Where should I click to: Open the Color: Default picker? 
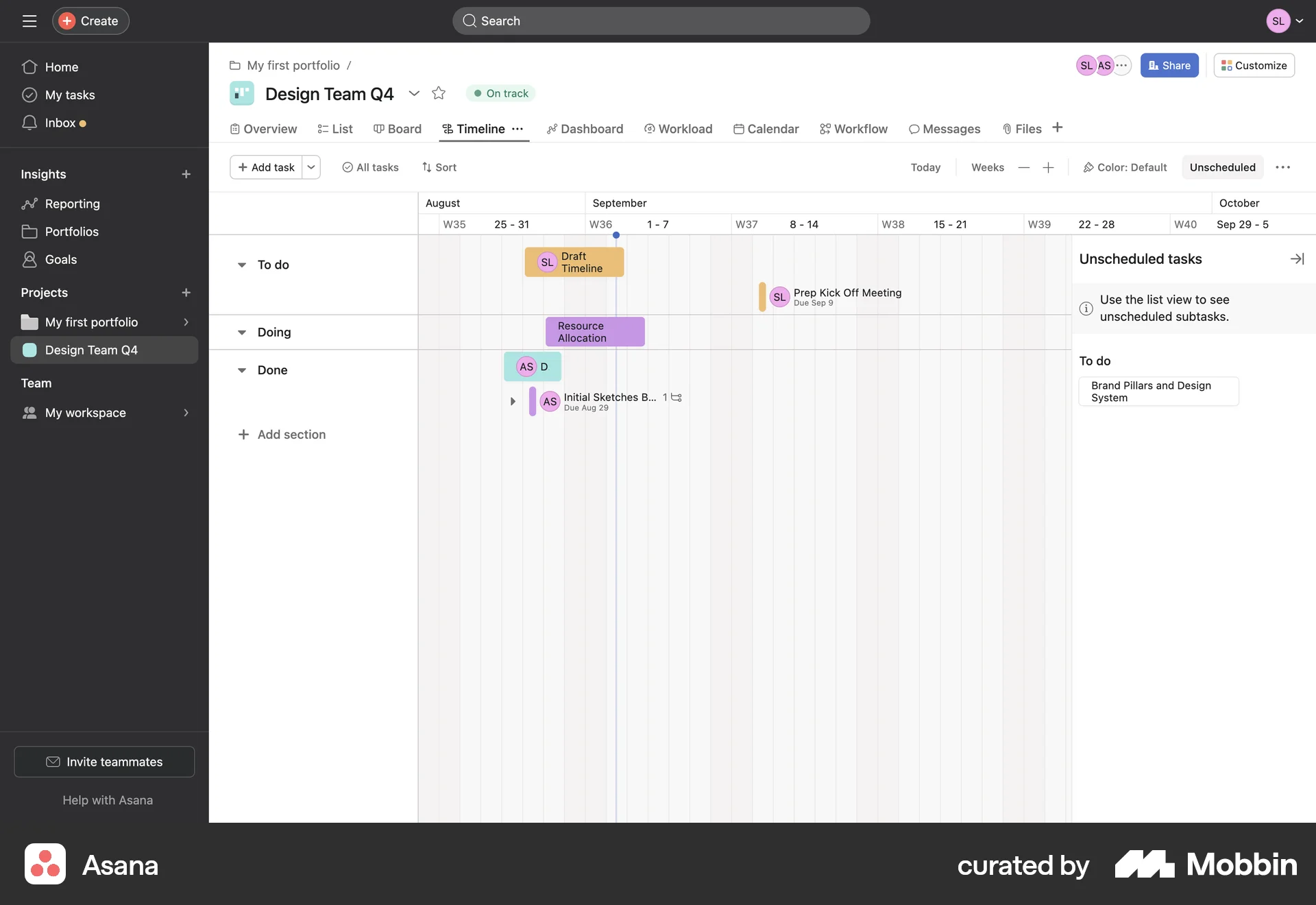click(x=1123, y=167)
